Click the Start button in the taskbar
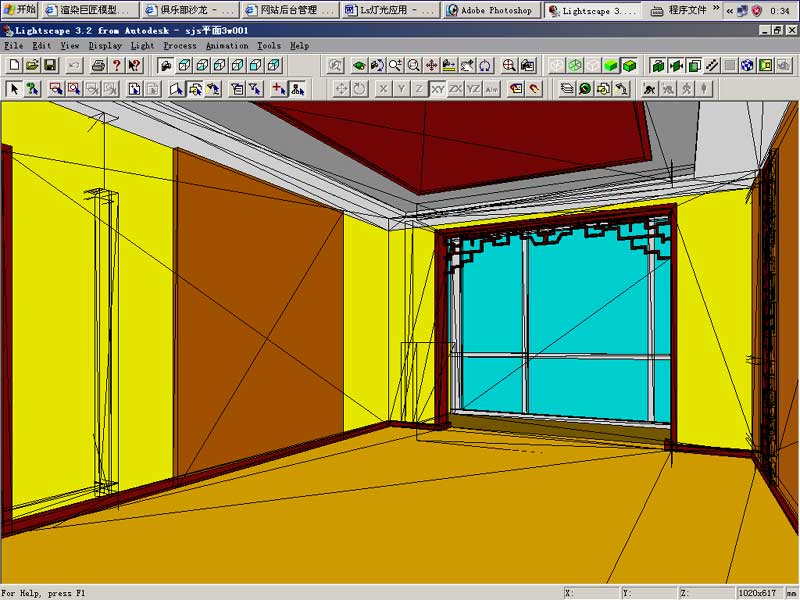 coord(20,10)
